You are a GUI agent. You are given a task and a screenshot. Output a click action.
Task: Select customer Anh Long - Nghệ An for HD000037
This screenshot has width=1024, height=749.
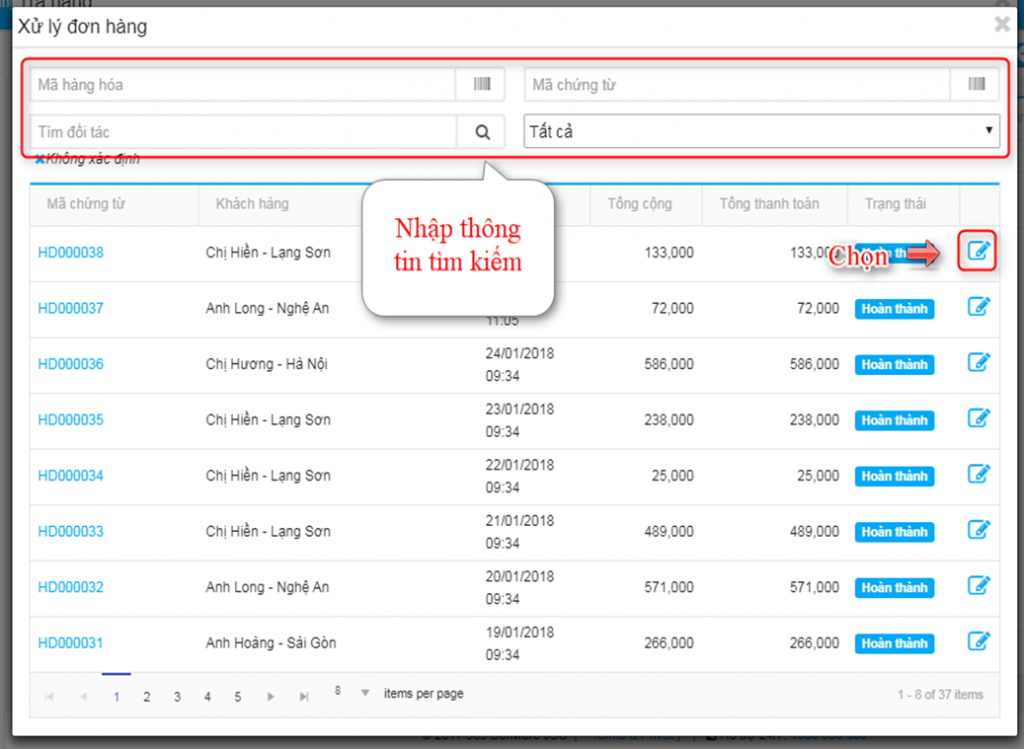click(267, 308)
